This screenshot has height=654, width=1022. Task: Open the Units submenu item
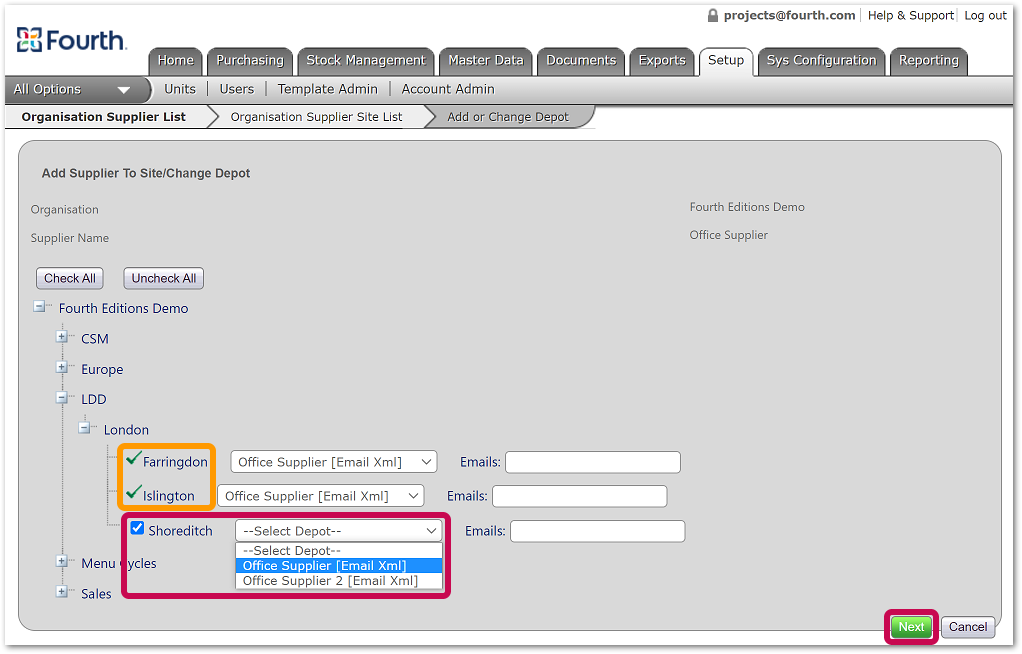tap(180, 89)
